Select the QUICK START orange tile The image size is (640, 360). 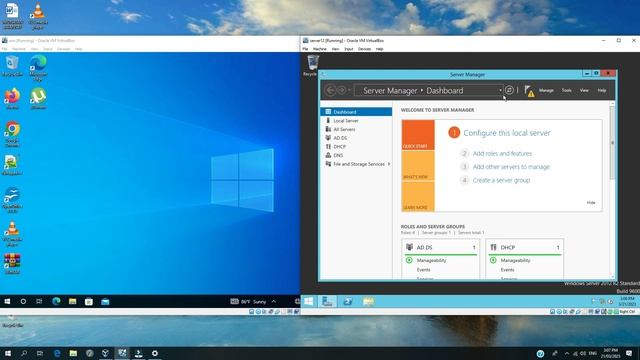[x=418, y=135]
